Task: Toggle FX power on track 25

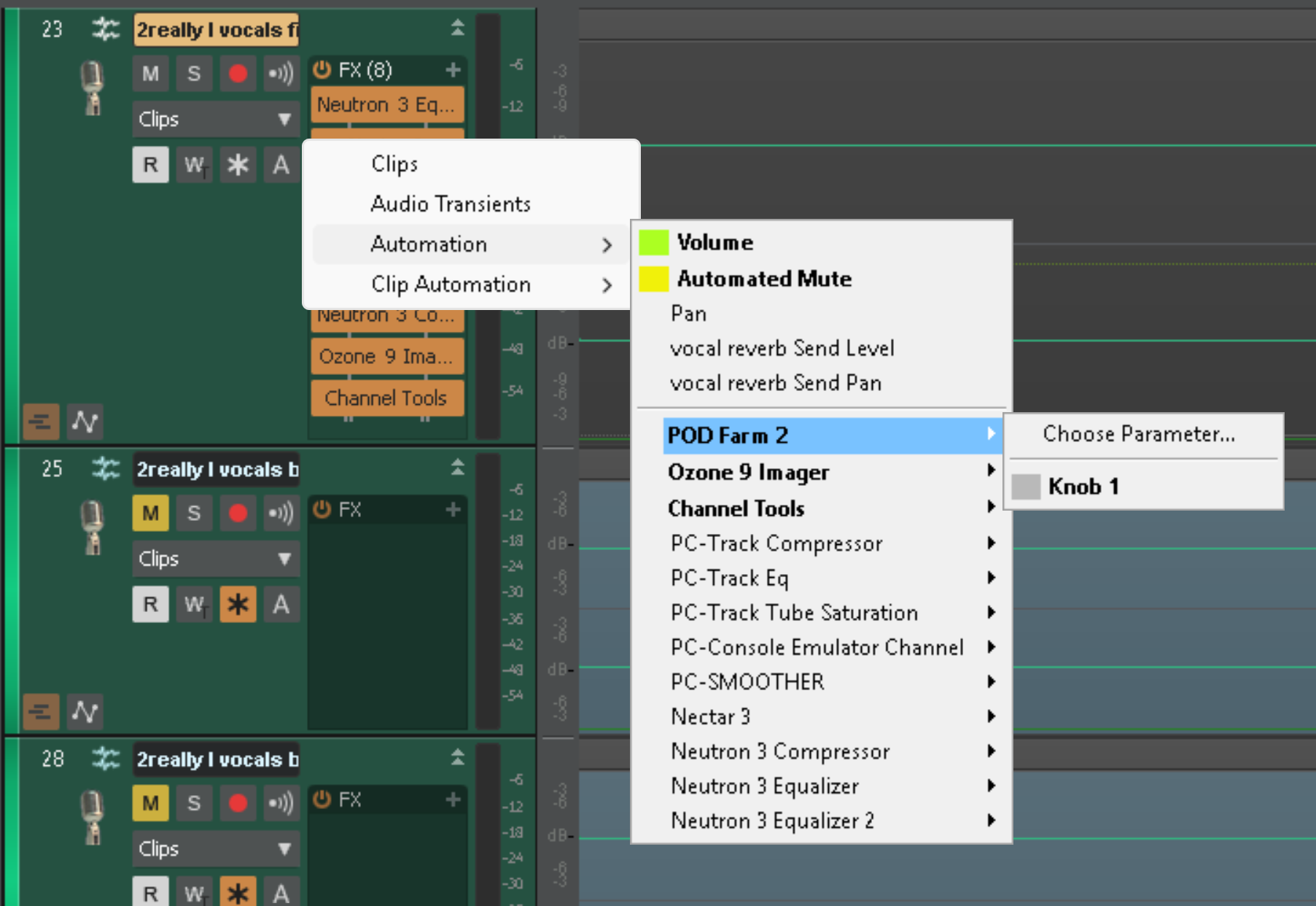Action: [x=322, y=509]
